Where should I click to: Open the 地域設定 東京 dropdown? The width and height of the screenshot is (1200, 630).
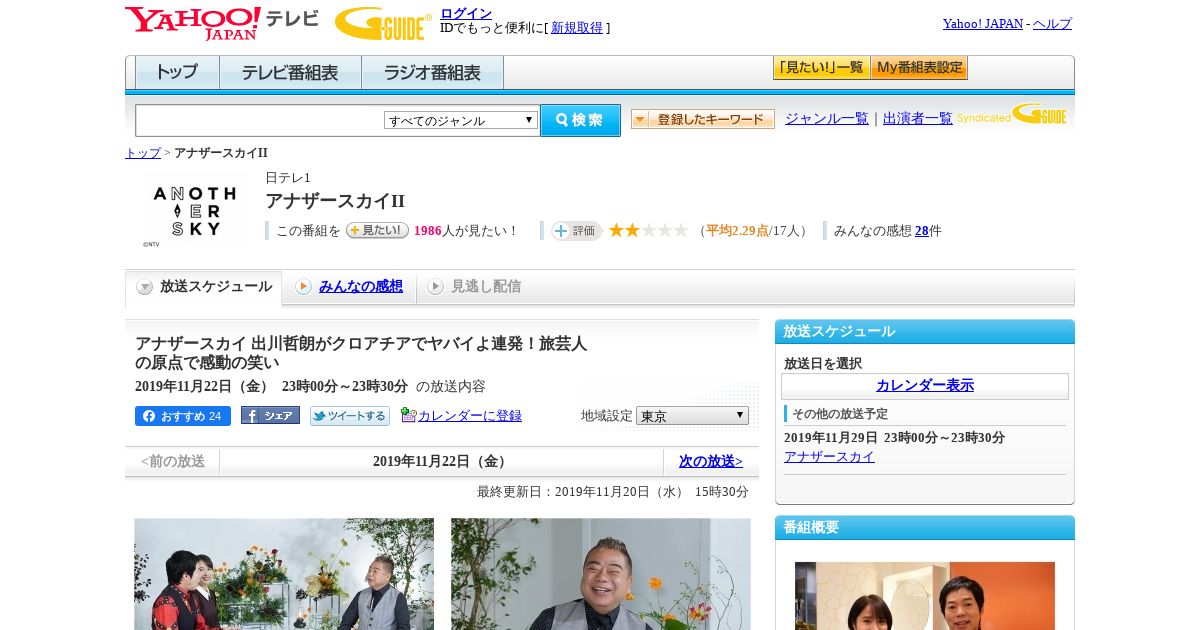click(x=692, y=415)
